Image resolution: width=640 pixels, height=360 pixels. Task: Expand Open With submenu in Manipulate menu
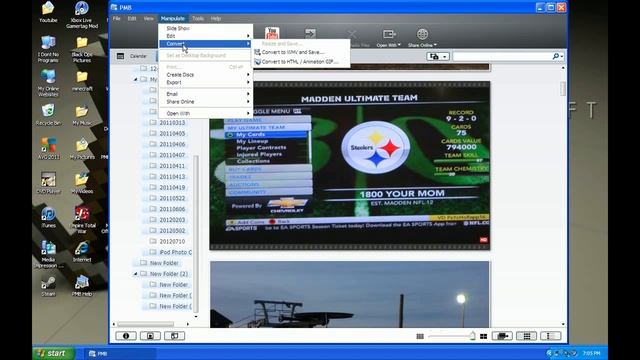point(205,113)
